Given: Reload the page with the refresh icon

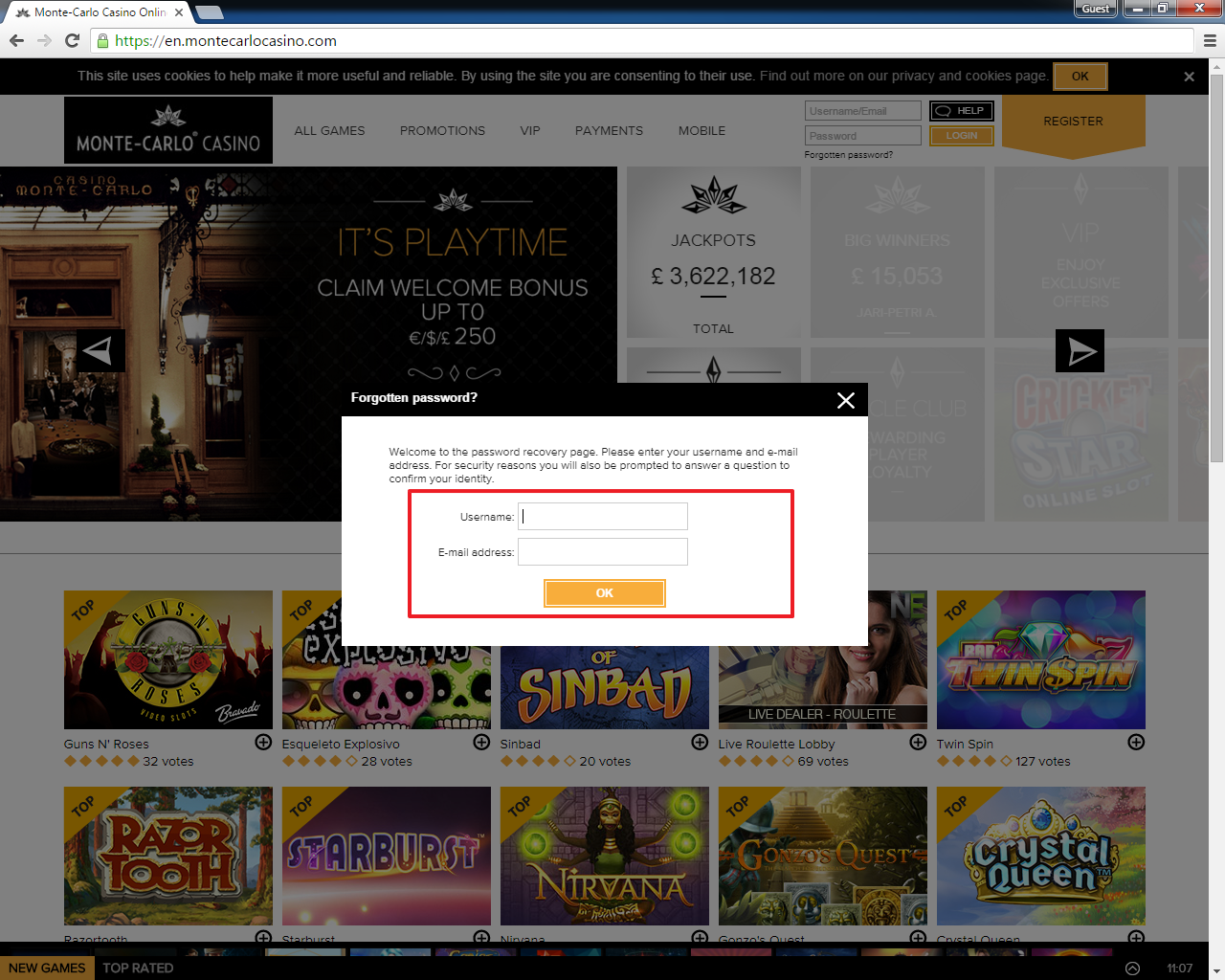Looking at the screenshot, I should 72,40.
